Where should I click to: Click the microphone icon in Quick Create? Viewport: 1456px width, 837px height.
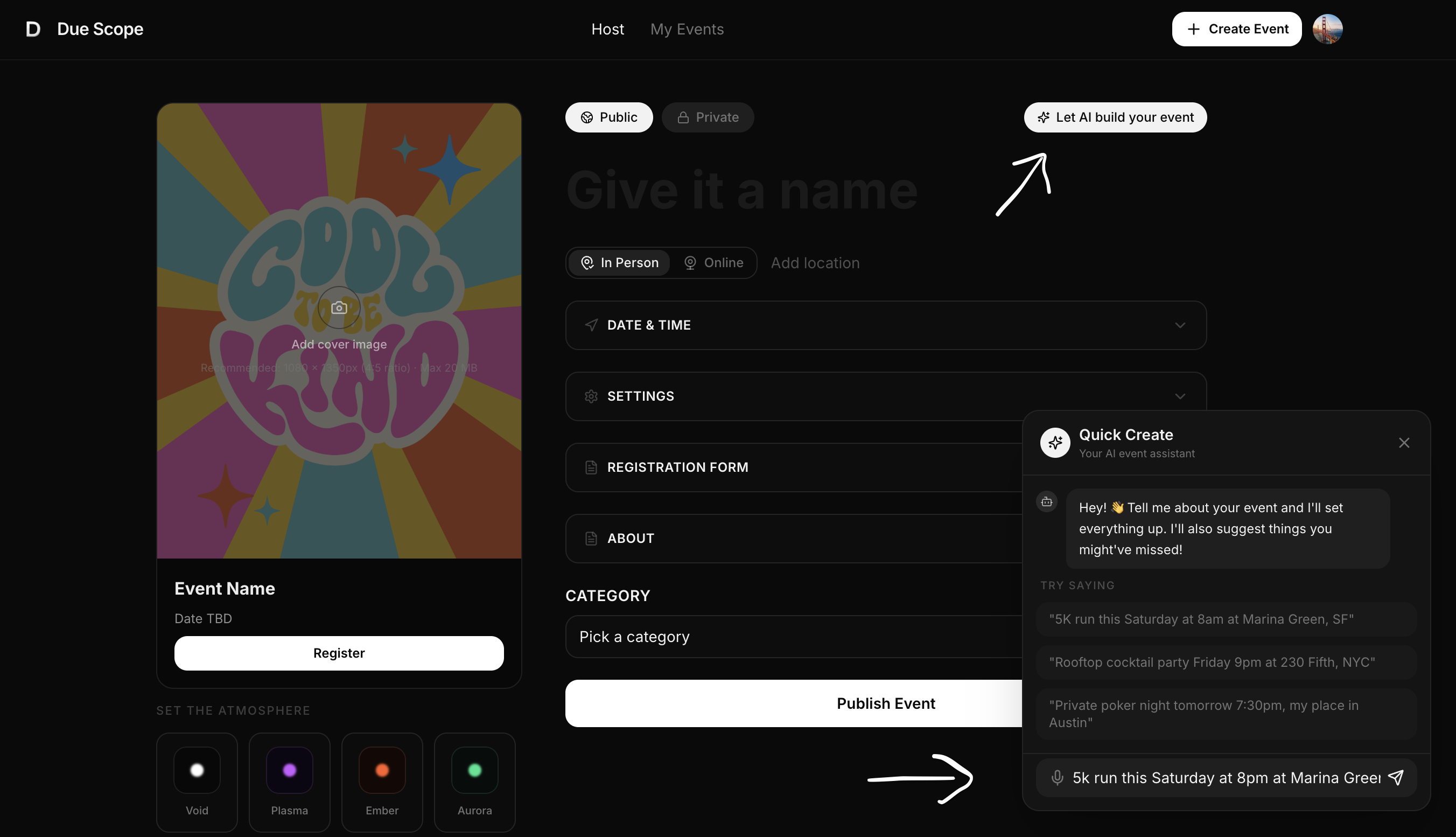1056,778
